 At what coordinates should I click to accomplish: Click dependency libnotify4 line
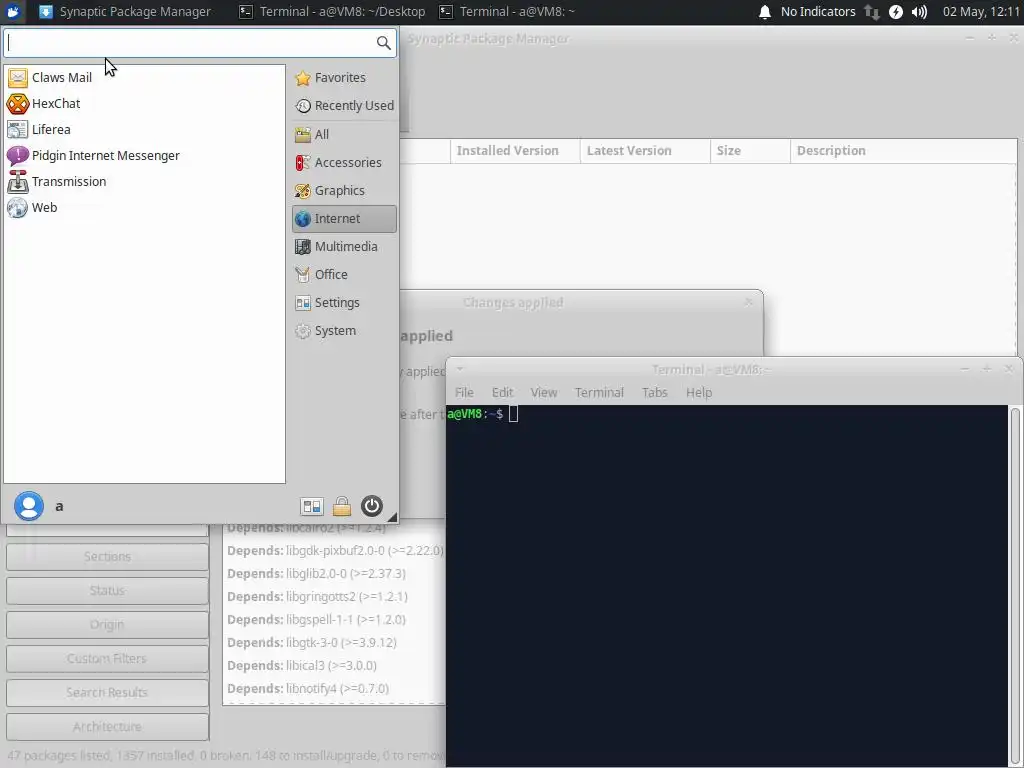308,689
